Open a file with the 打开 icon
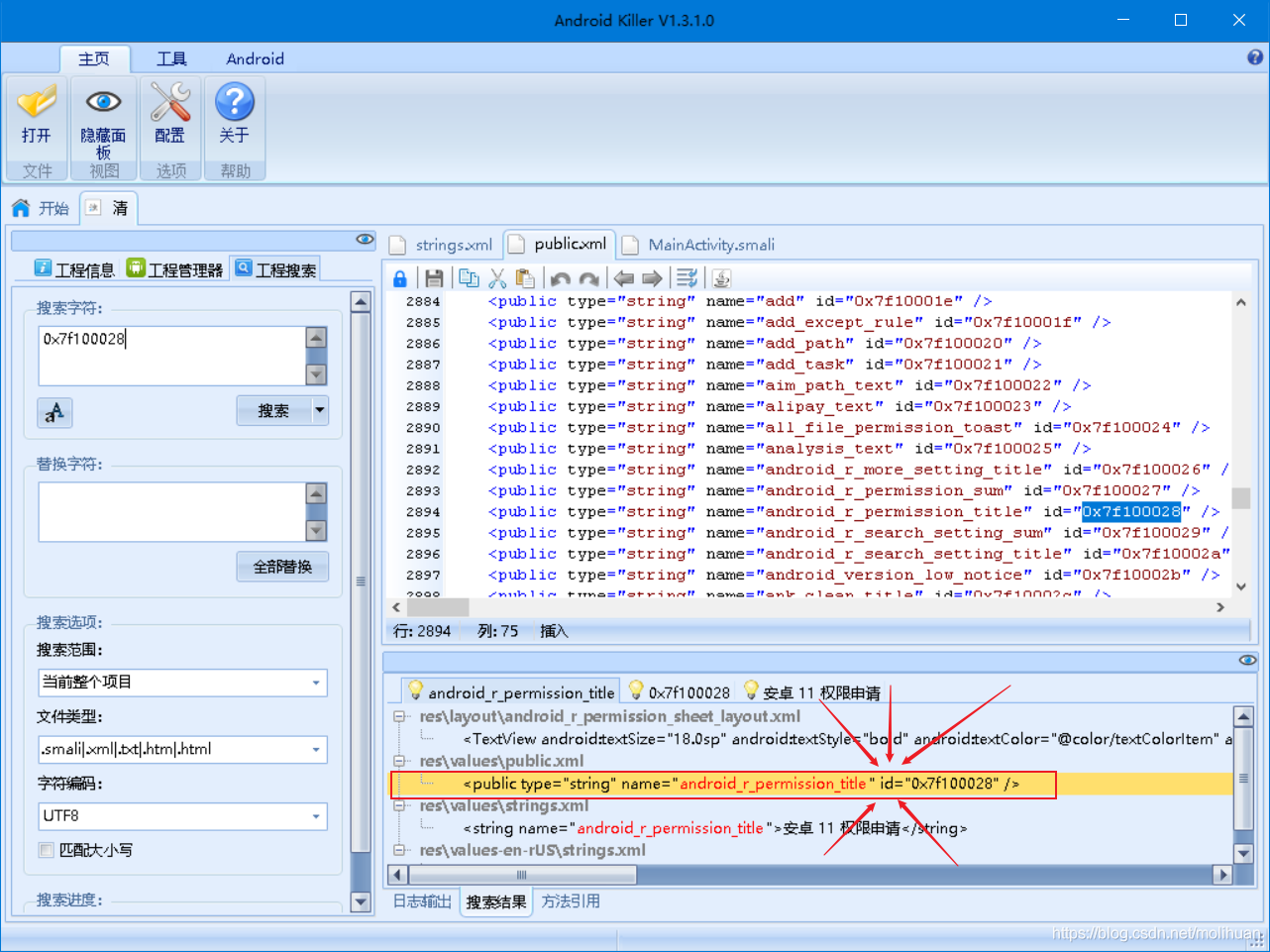Screen dimensions: 1270x952 (37, 102)
